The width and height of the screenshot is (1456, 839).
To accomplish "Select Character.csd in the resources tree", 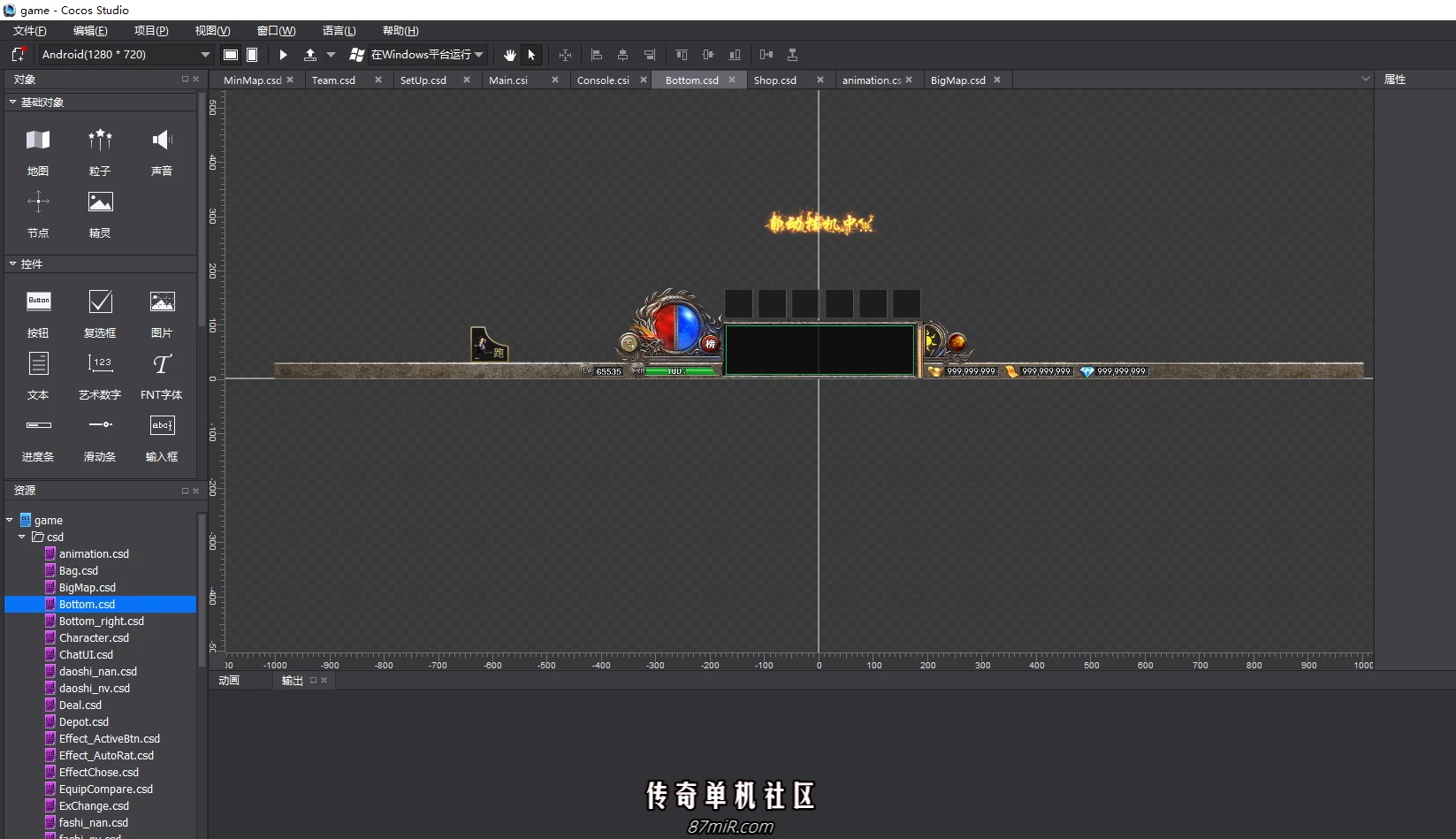I will coord(94,637).
